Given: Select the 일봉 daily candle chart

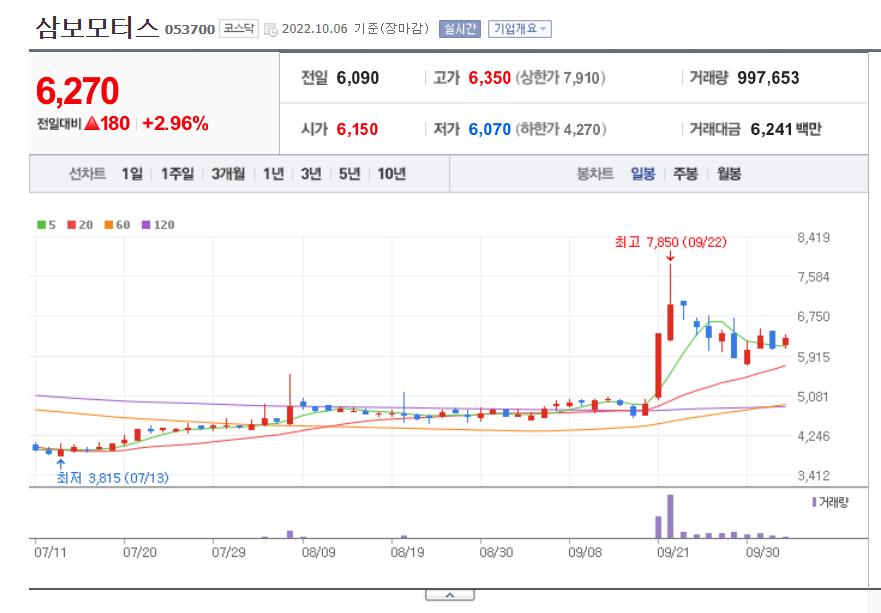Looking at the screenshot, I should (x=643, y=174).
